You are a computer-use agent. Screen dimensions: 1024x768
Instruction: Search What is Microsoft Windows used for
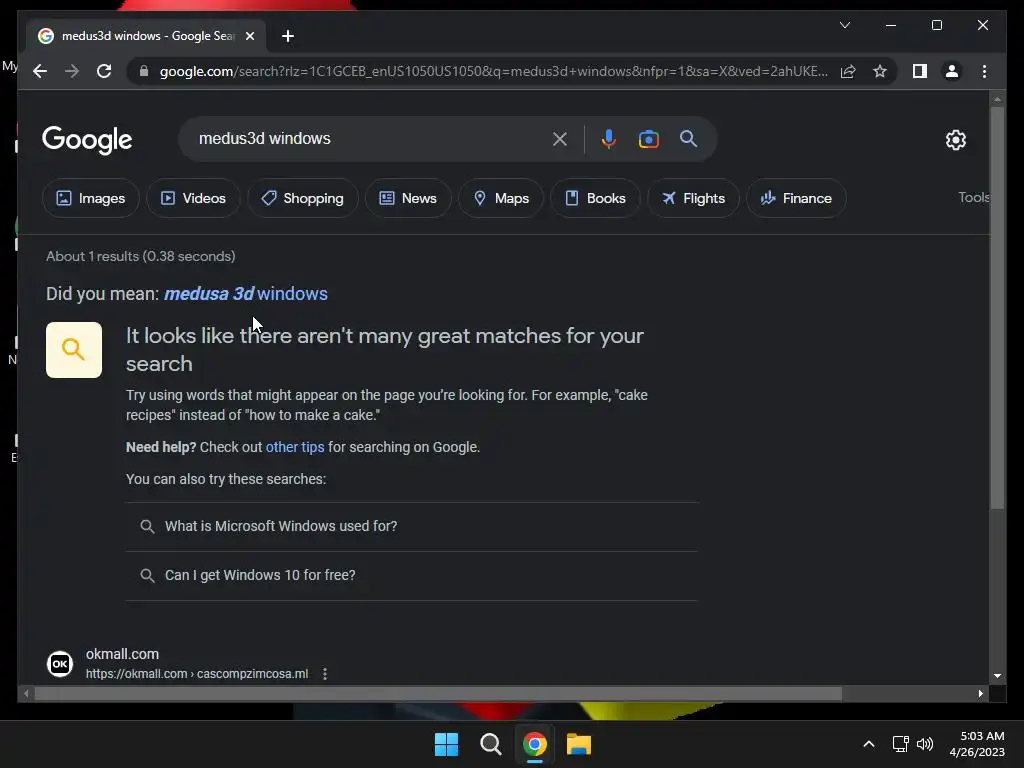click(x=411, y=526)
